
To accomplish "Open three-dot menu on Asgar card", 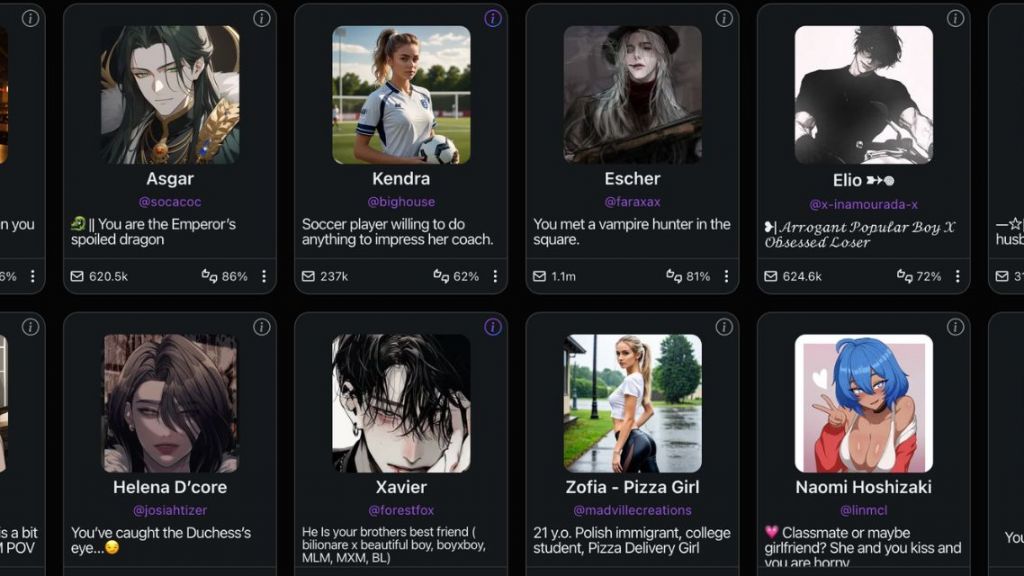I will pos(264,276).
